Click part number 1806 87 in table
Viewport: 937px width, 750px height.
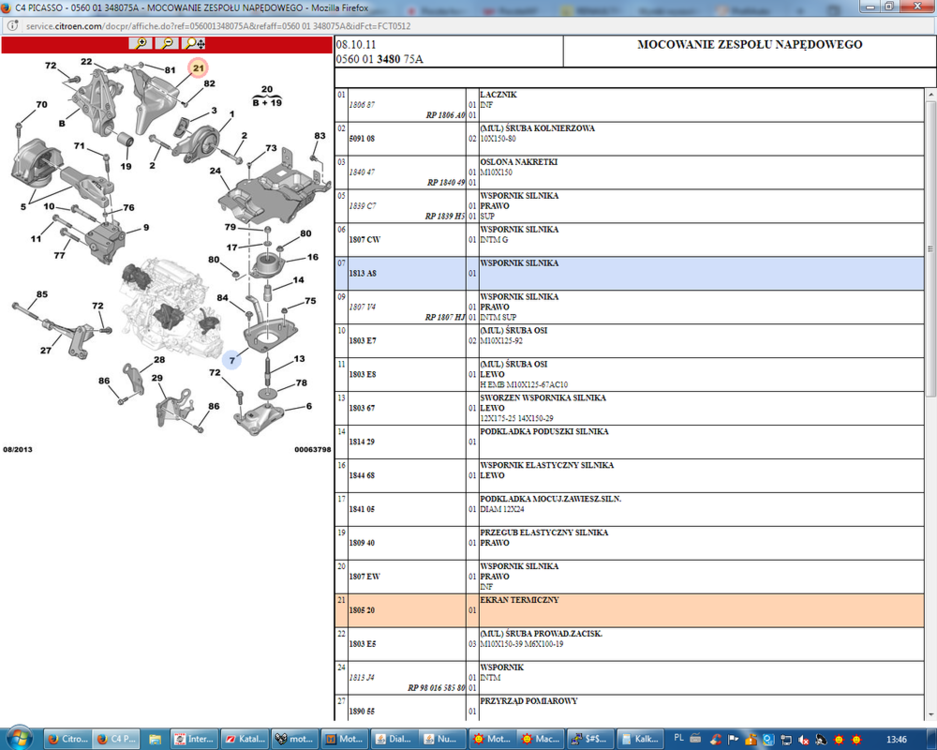[x=362, y=105]
